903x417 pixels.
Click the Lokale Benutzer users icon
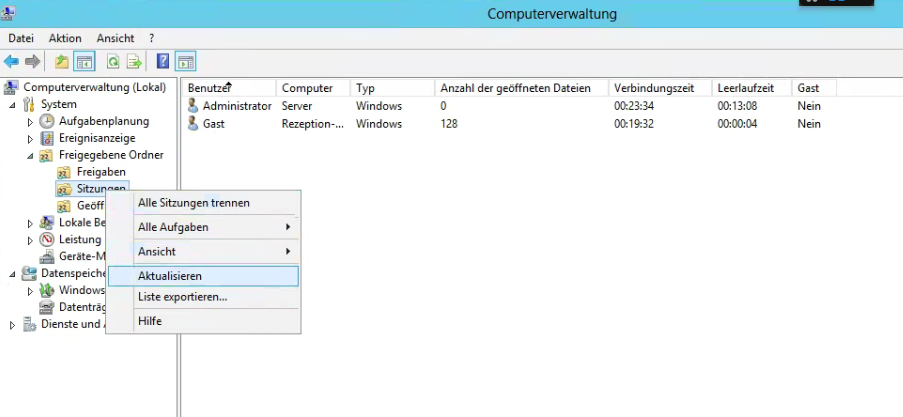tap(47, 223)
